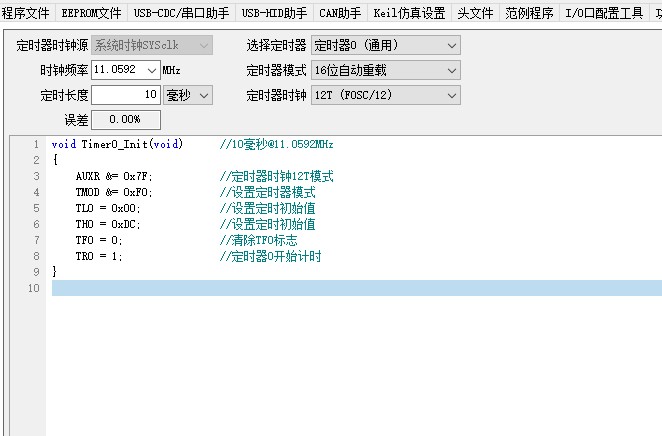
Task: Open the EEPROM文件 tab
Action: point(92,13)
